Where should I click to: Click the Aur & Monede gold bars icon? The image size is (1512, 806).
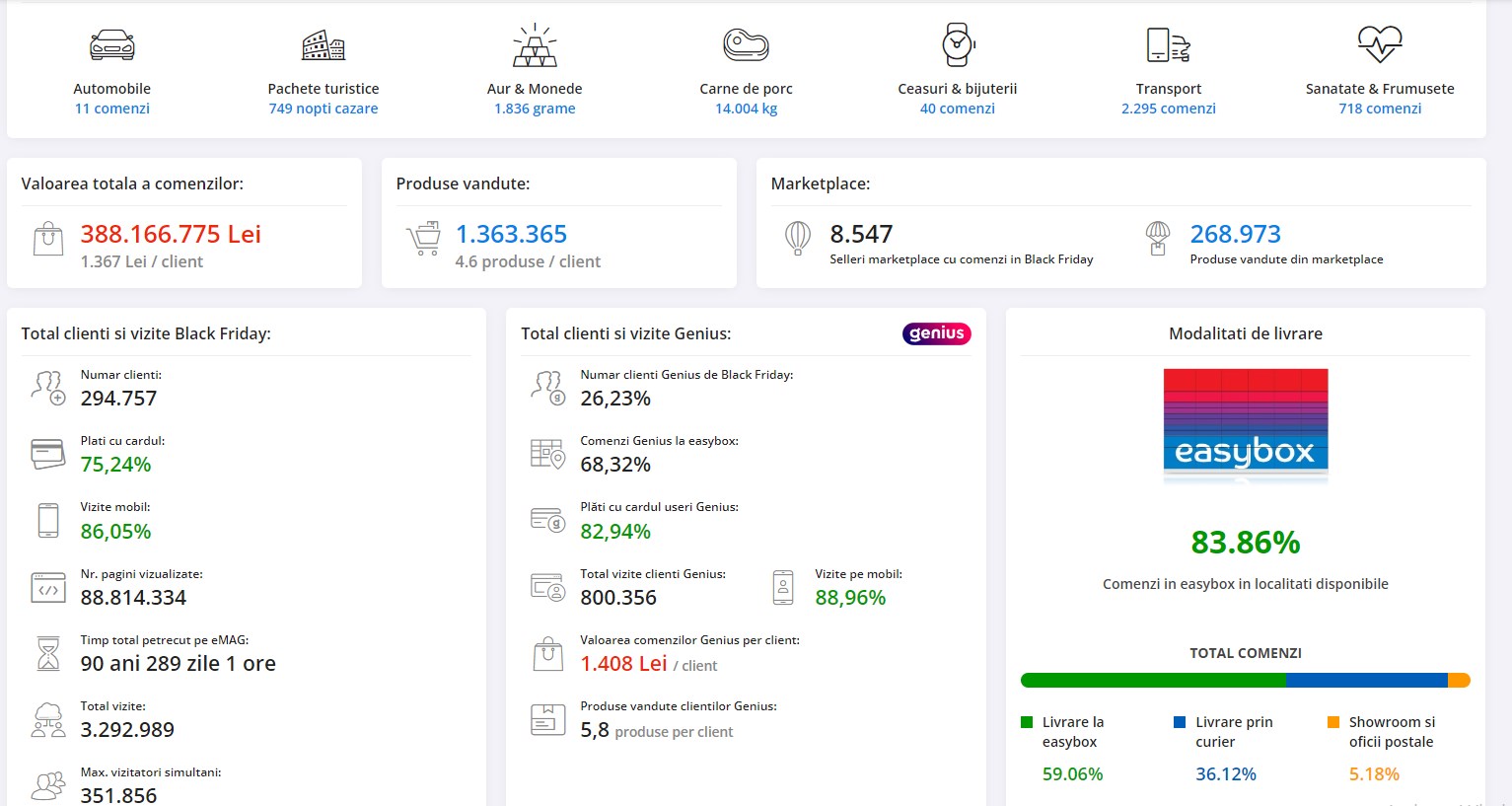(x=535, y=45)
